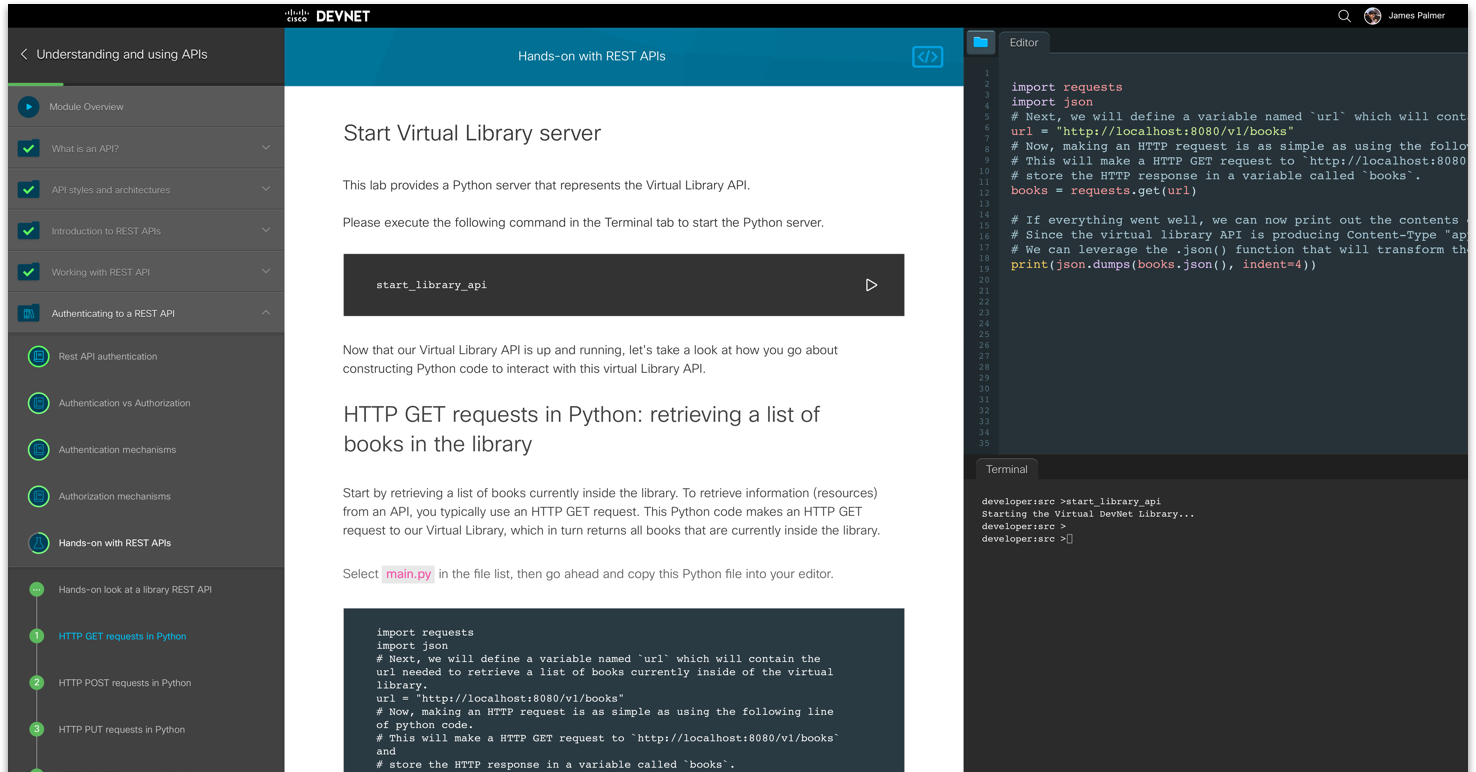Click the back arrow beside Understanding and using APIs
The width and height of the screenshot is (1476, 772).
24,55
